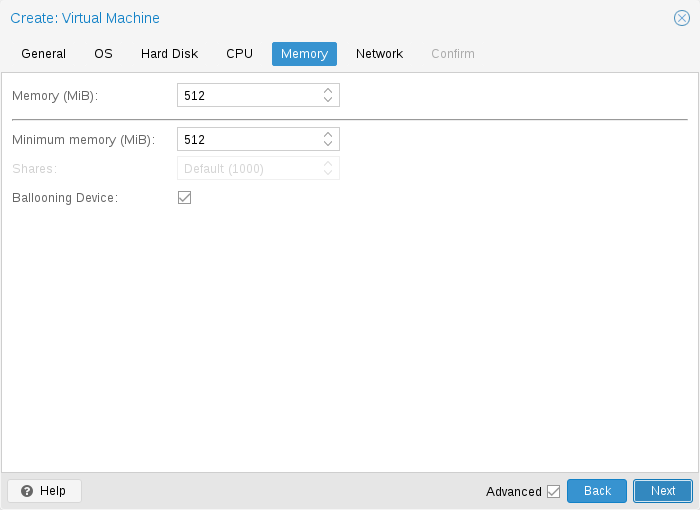Open the OS tab

point(103,54)
